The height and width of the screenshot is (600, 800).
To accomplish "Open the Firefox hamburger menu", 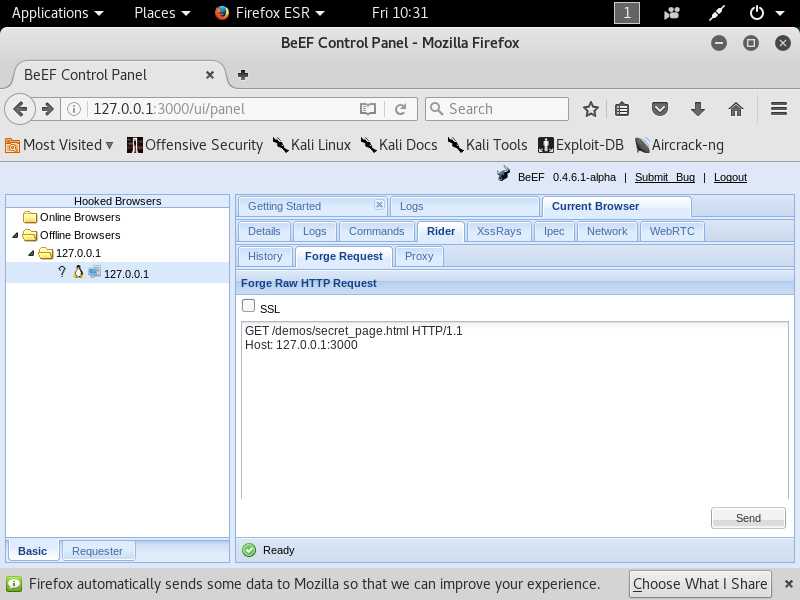I will pos(779,109).
